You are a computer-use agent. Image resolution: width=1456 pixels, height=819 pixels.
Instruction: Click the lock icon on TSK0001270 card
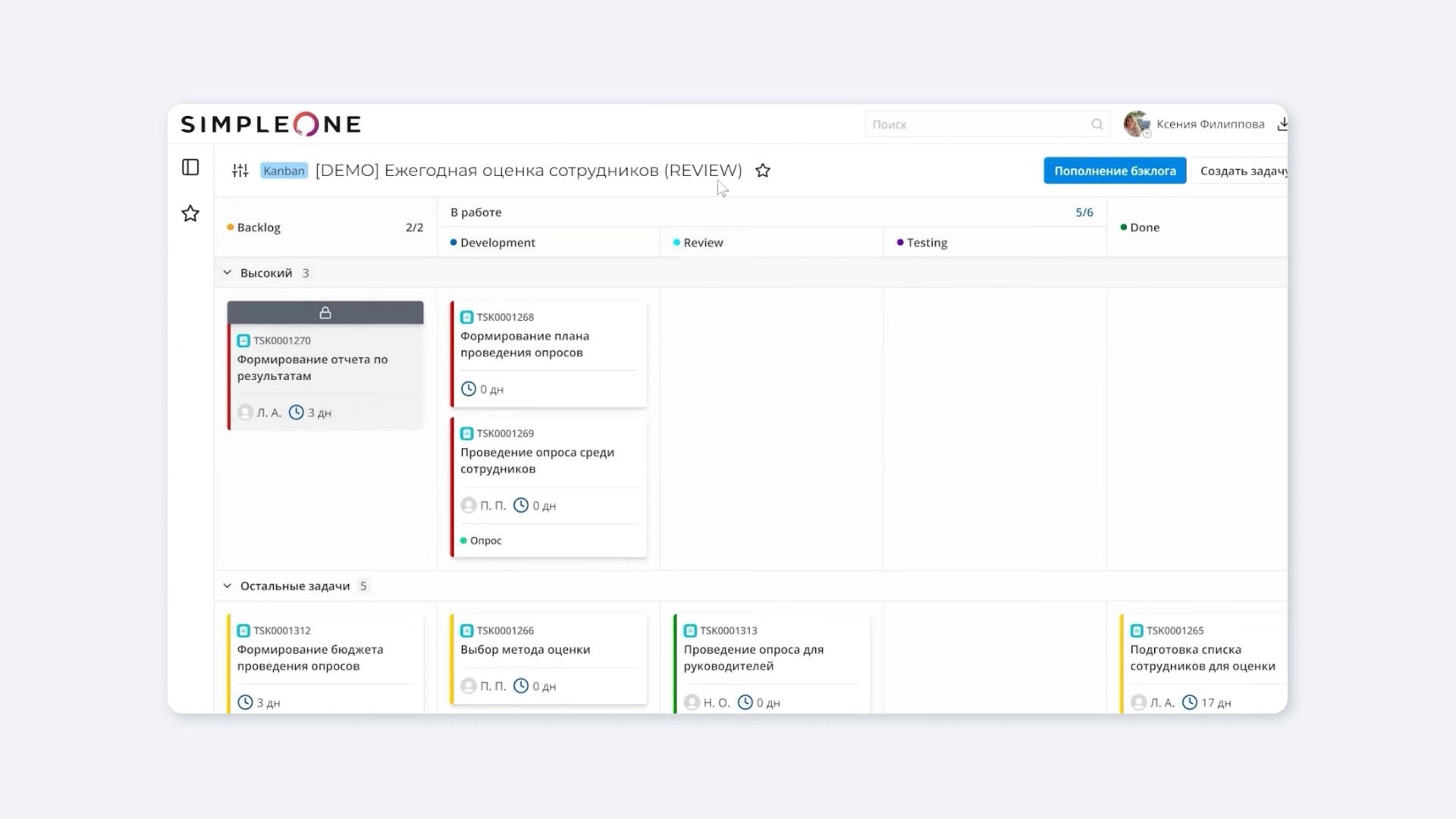[x=325, y=312]
